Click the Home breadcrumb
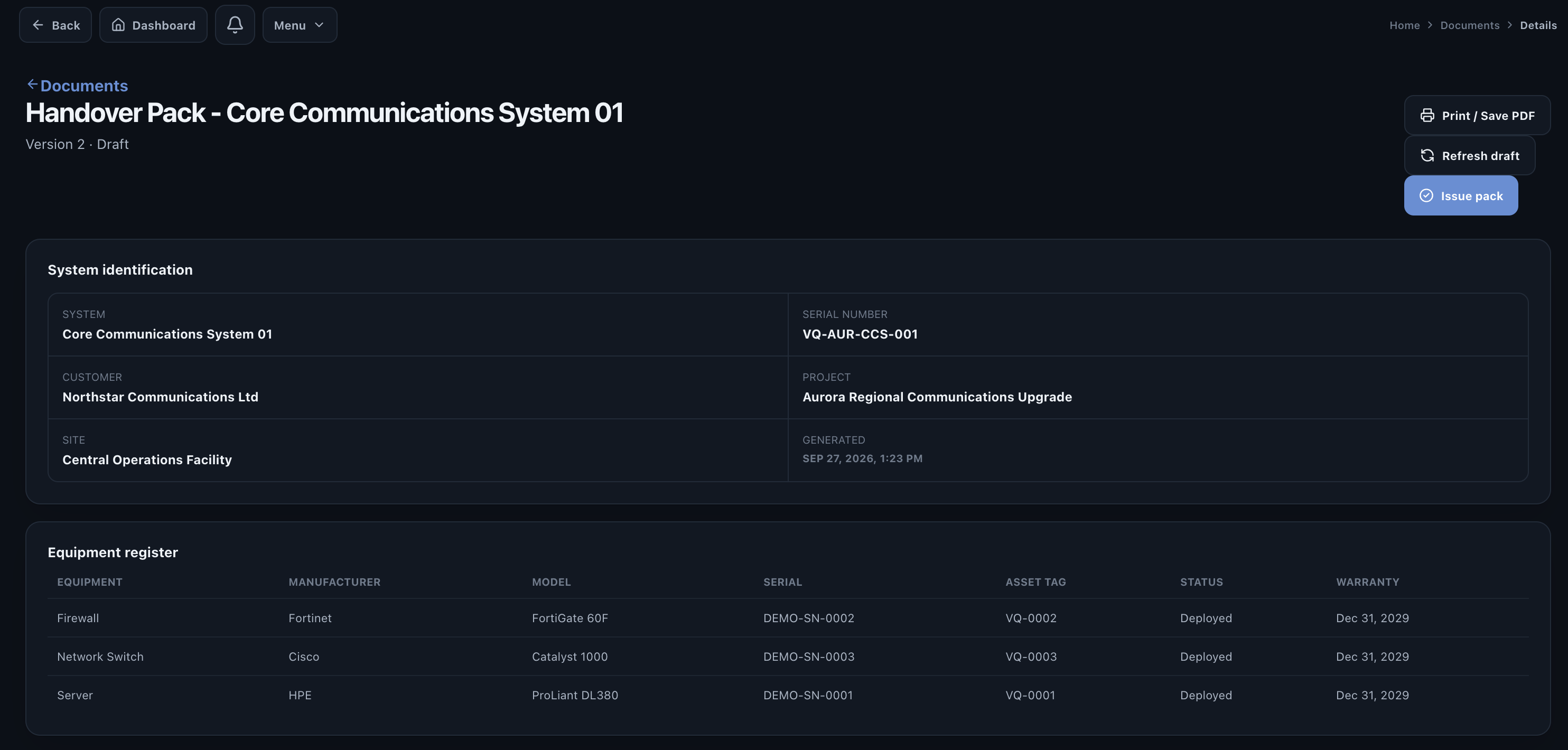This screenshot has height=750, width=1568. 1404,25
